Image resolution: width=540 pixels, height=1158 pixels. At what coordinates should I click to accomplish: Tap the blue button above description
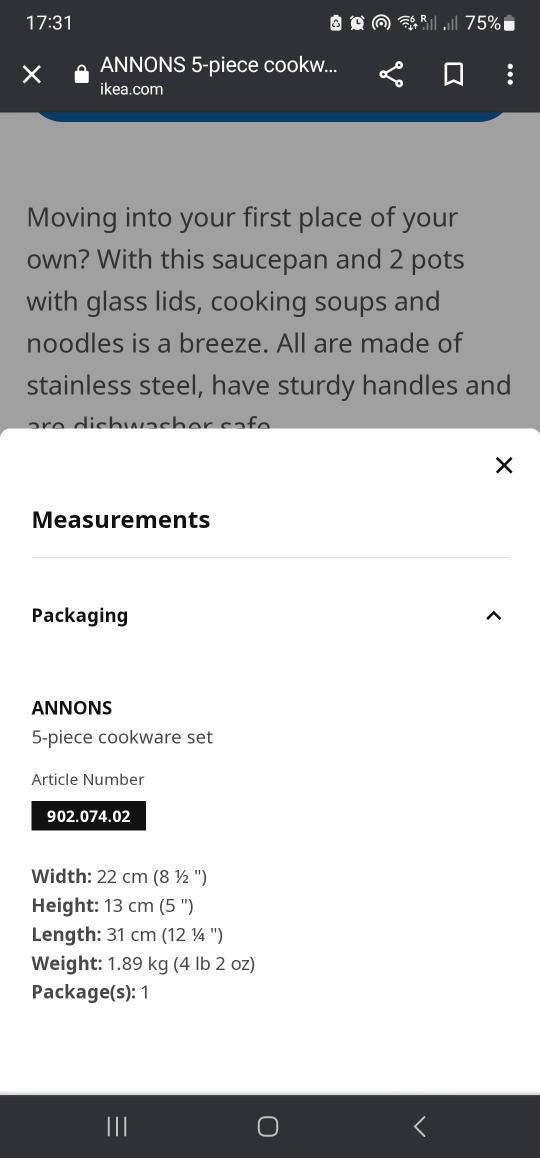270,117
